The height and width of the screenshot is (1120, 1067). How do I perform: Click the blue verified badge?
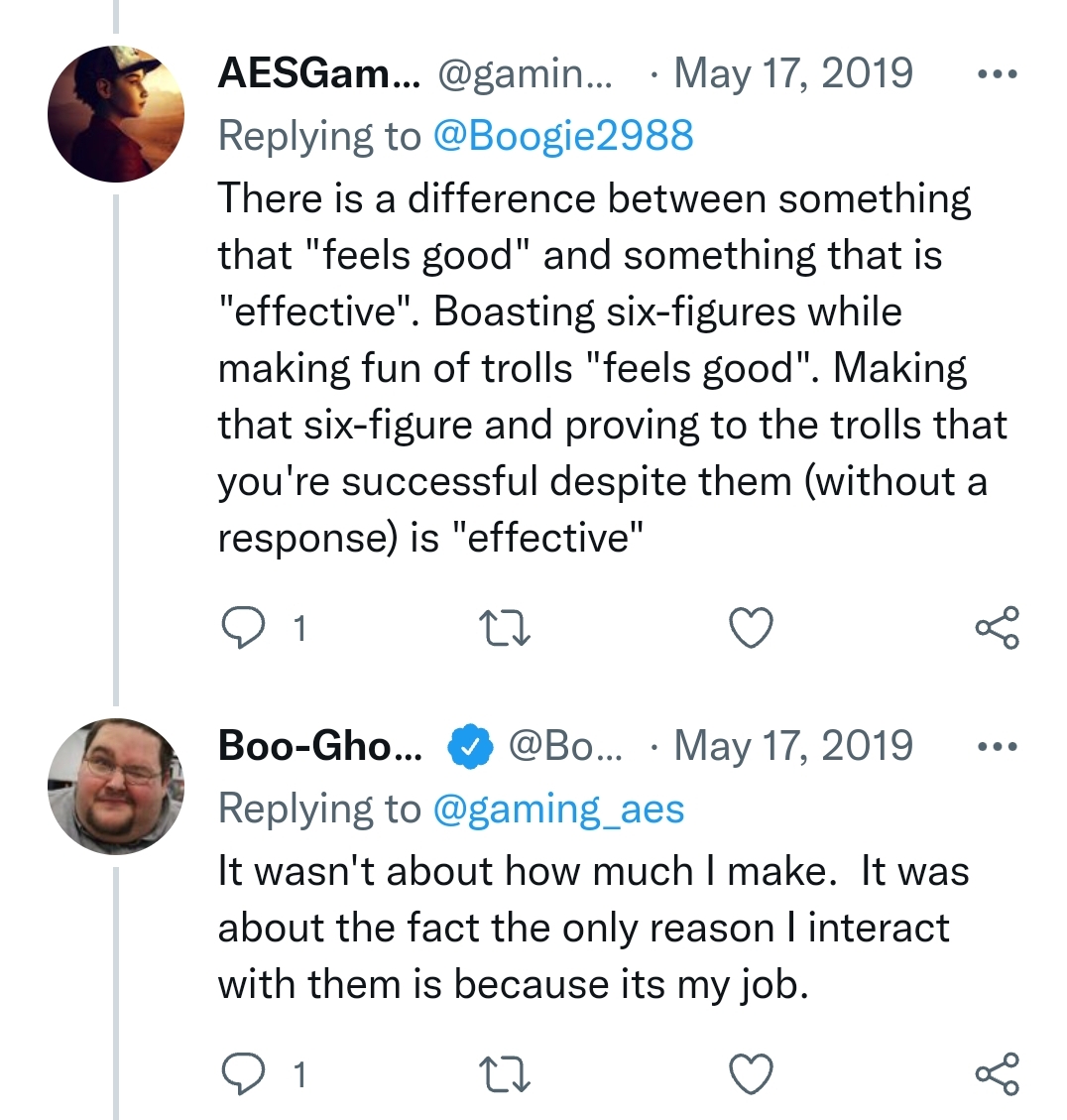470,746
